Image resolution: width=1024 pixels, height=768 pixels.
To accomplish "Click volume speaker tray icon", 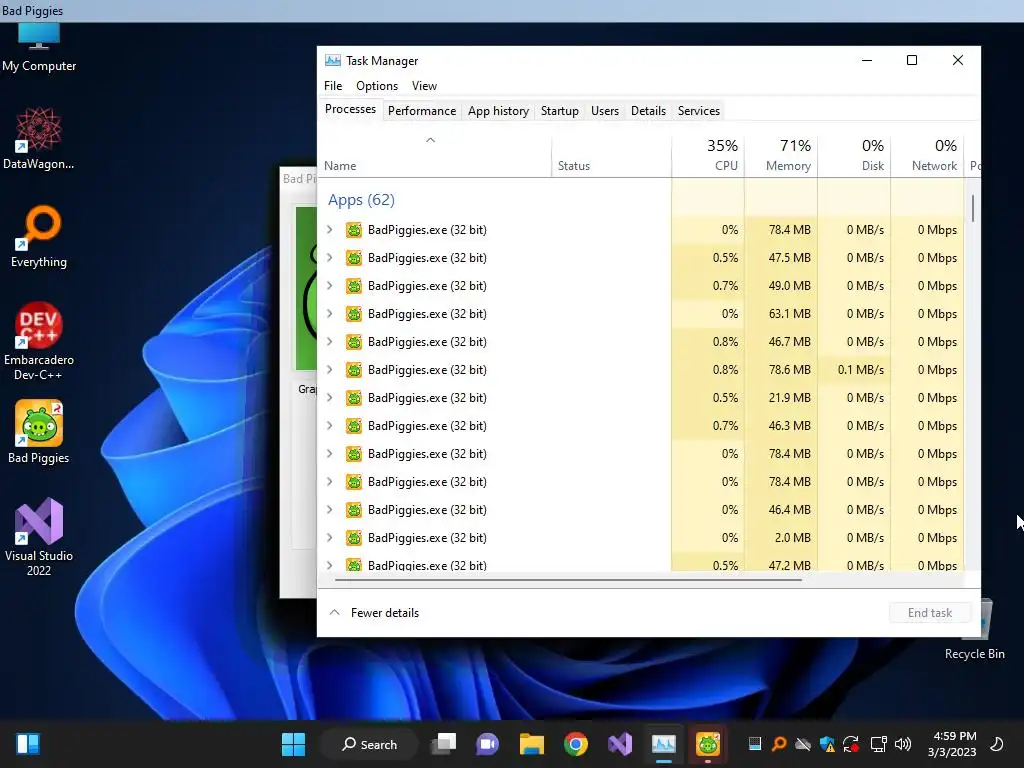I will coord(903,744).
